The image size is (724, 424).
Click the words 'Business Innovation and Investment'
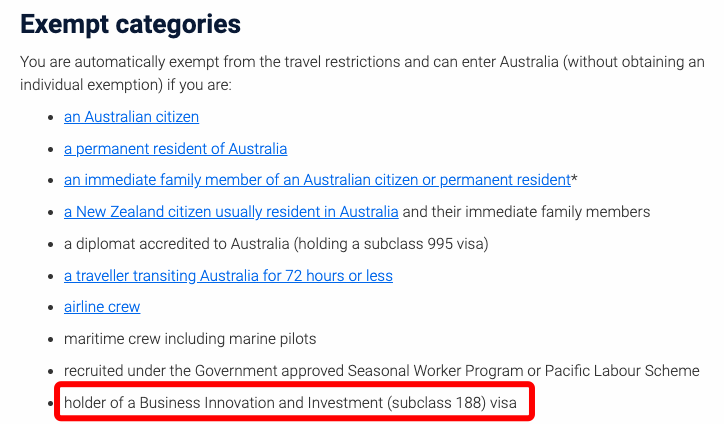point(261,403)
